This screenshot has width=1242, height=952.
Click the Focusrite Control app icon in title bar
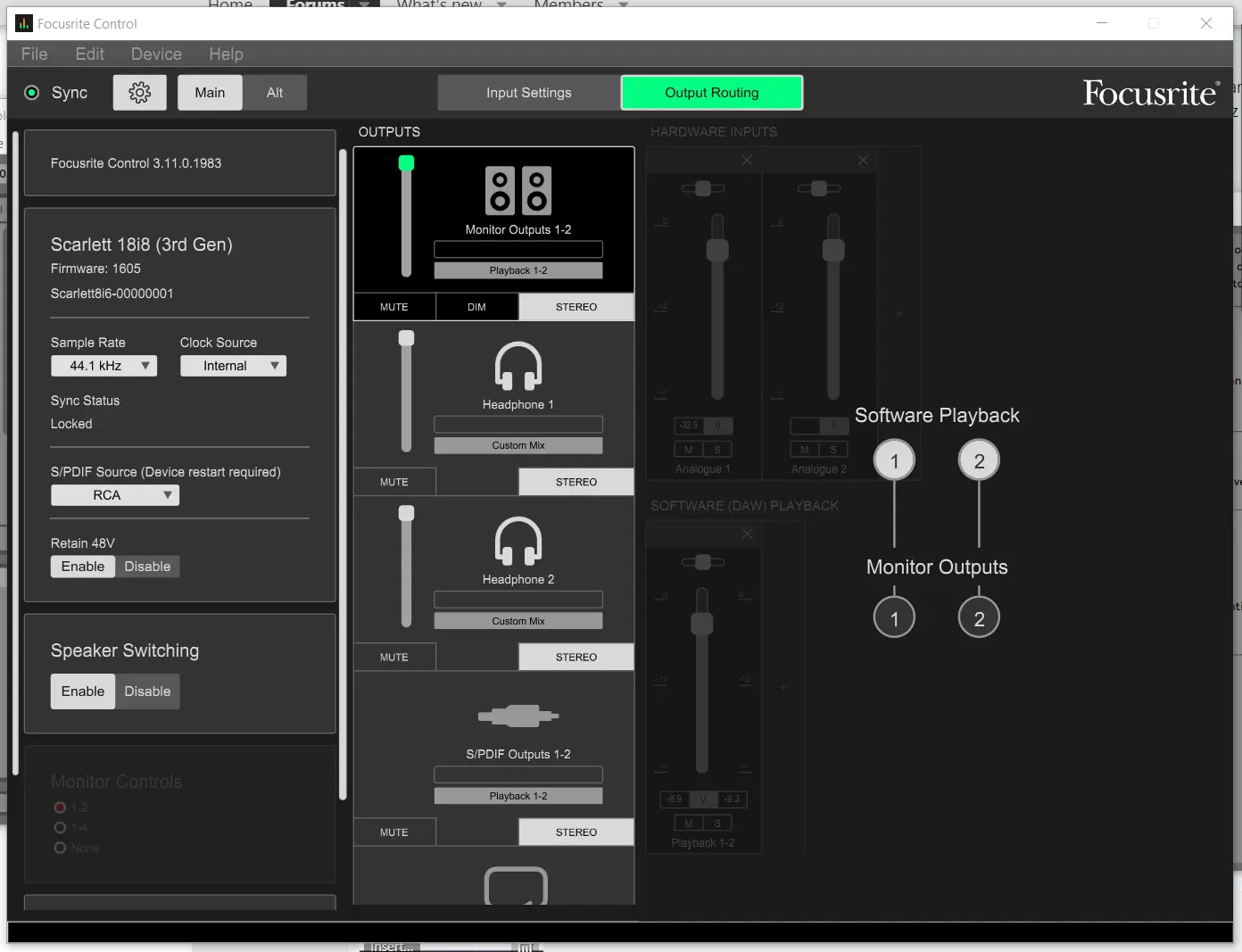(23, 23)
